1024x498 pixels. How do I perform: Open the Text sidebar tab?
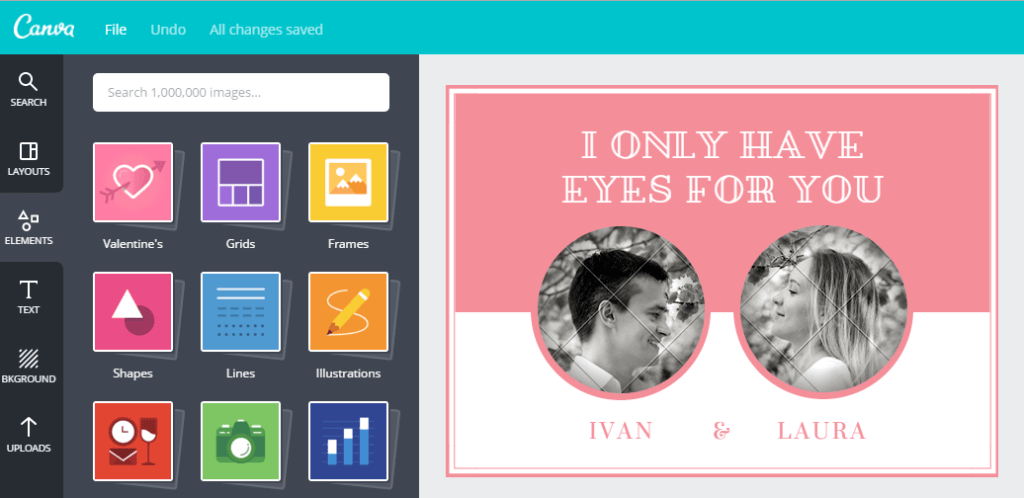29,297
